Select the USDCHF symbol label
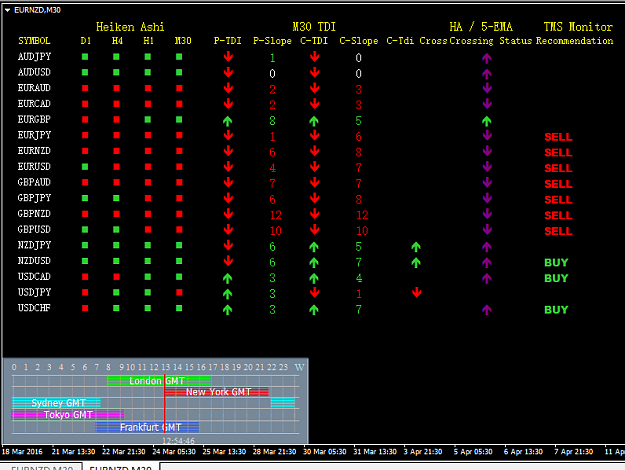 34,308
